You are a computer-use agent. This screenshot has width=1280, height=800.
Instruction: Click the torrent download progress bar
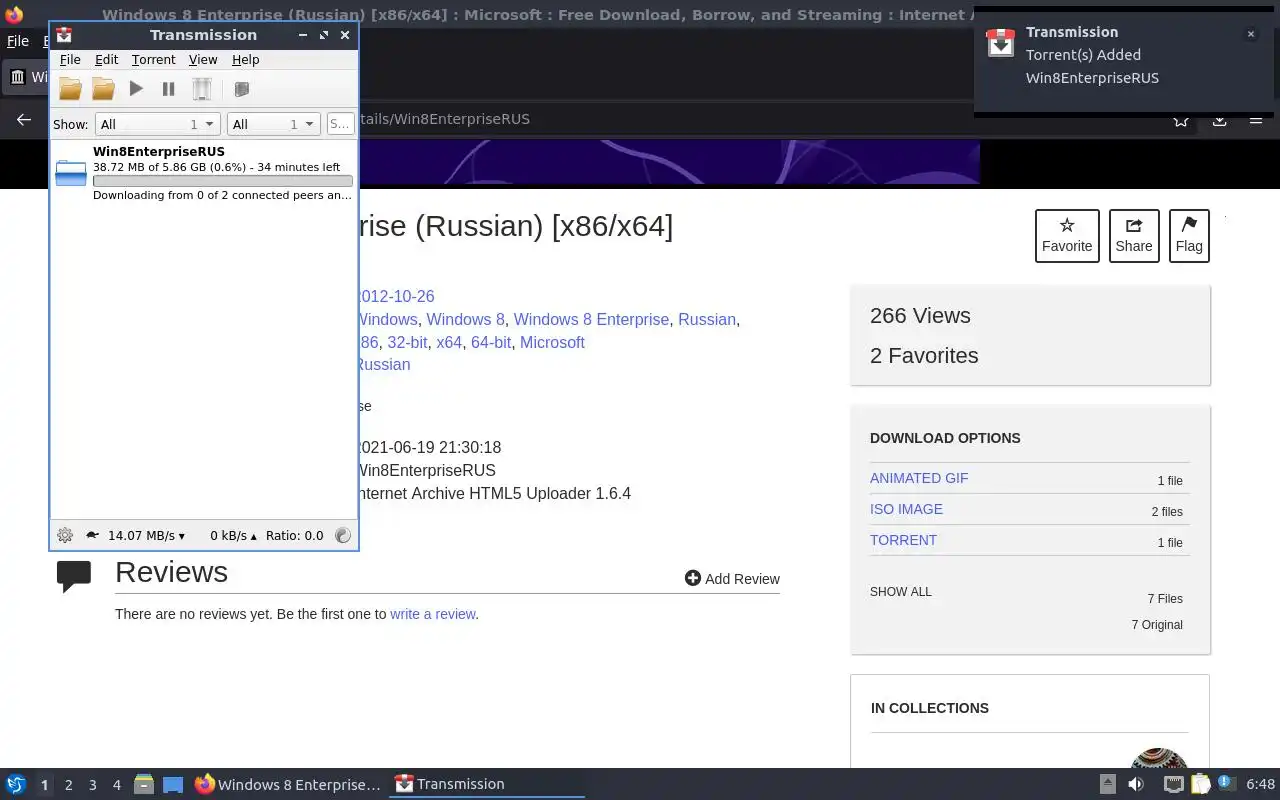tap(223, 181)
